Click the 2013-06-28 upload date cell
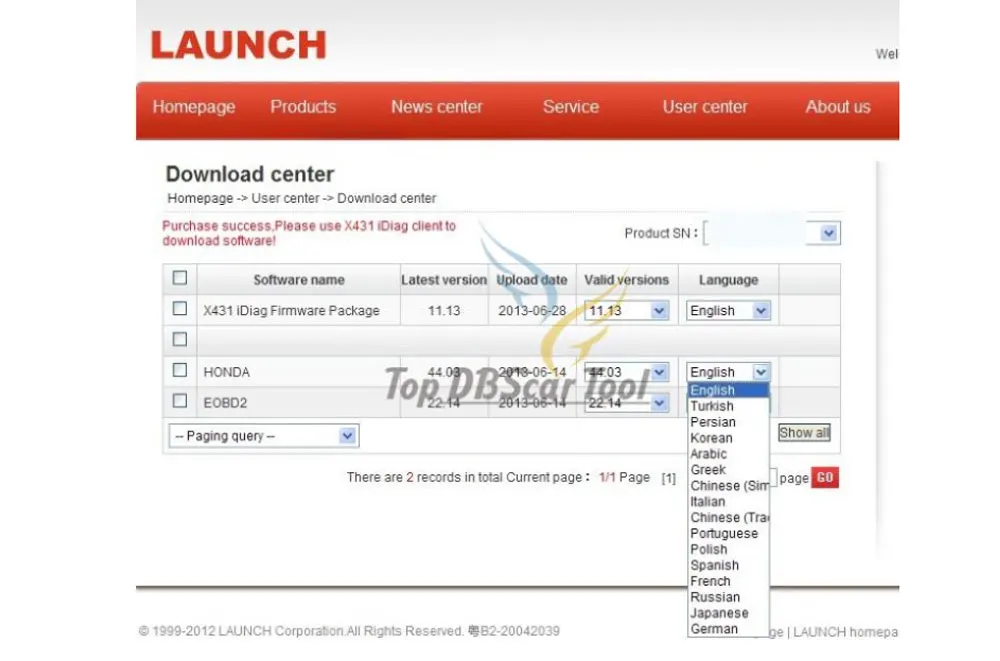Viewport: 1000px width, 661px height. click(x=532, y=311)
